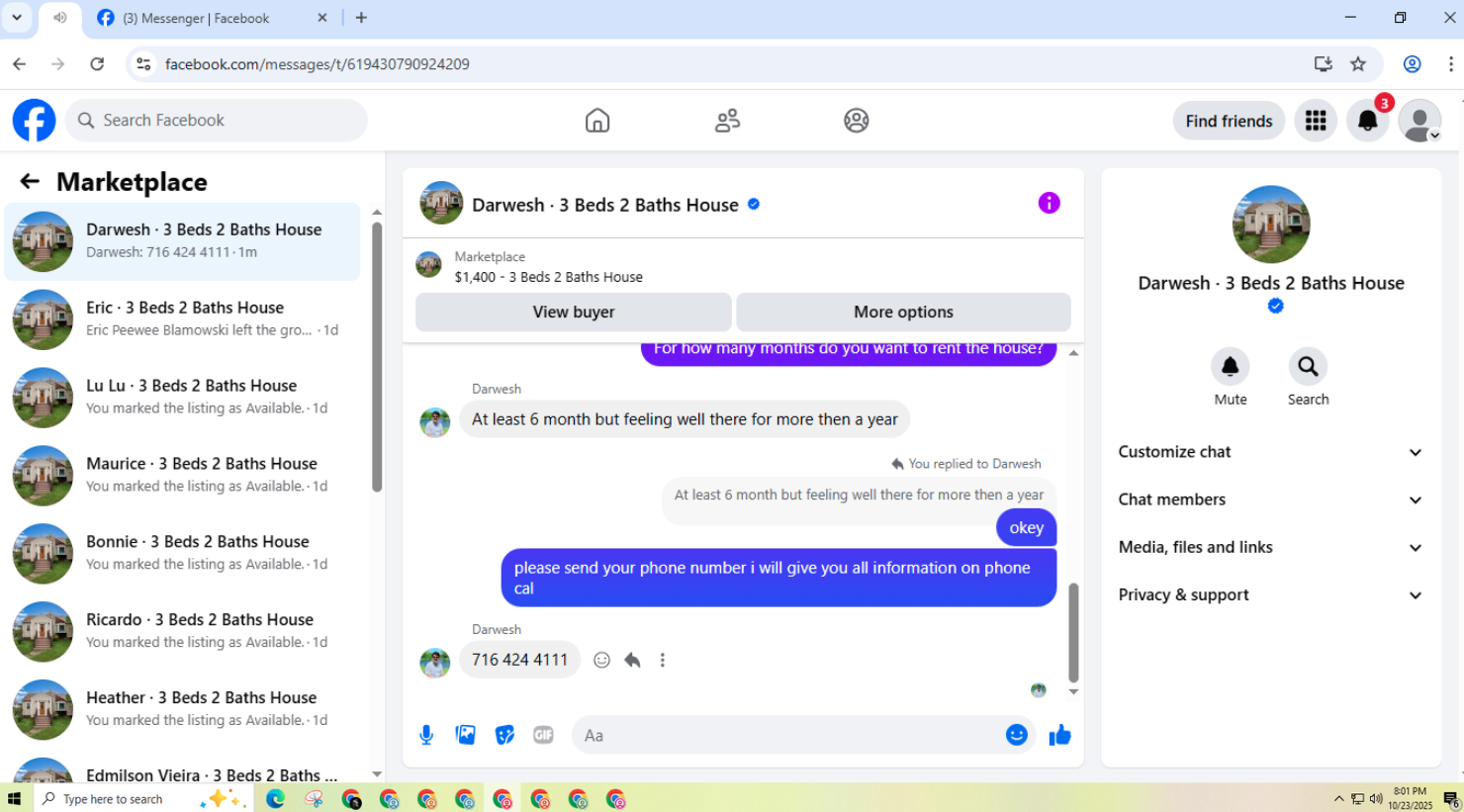This screenshot has height=812, width=1464.
Task: Open the Chrome profile icon
Action: 1412,64
